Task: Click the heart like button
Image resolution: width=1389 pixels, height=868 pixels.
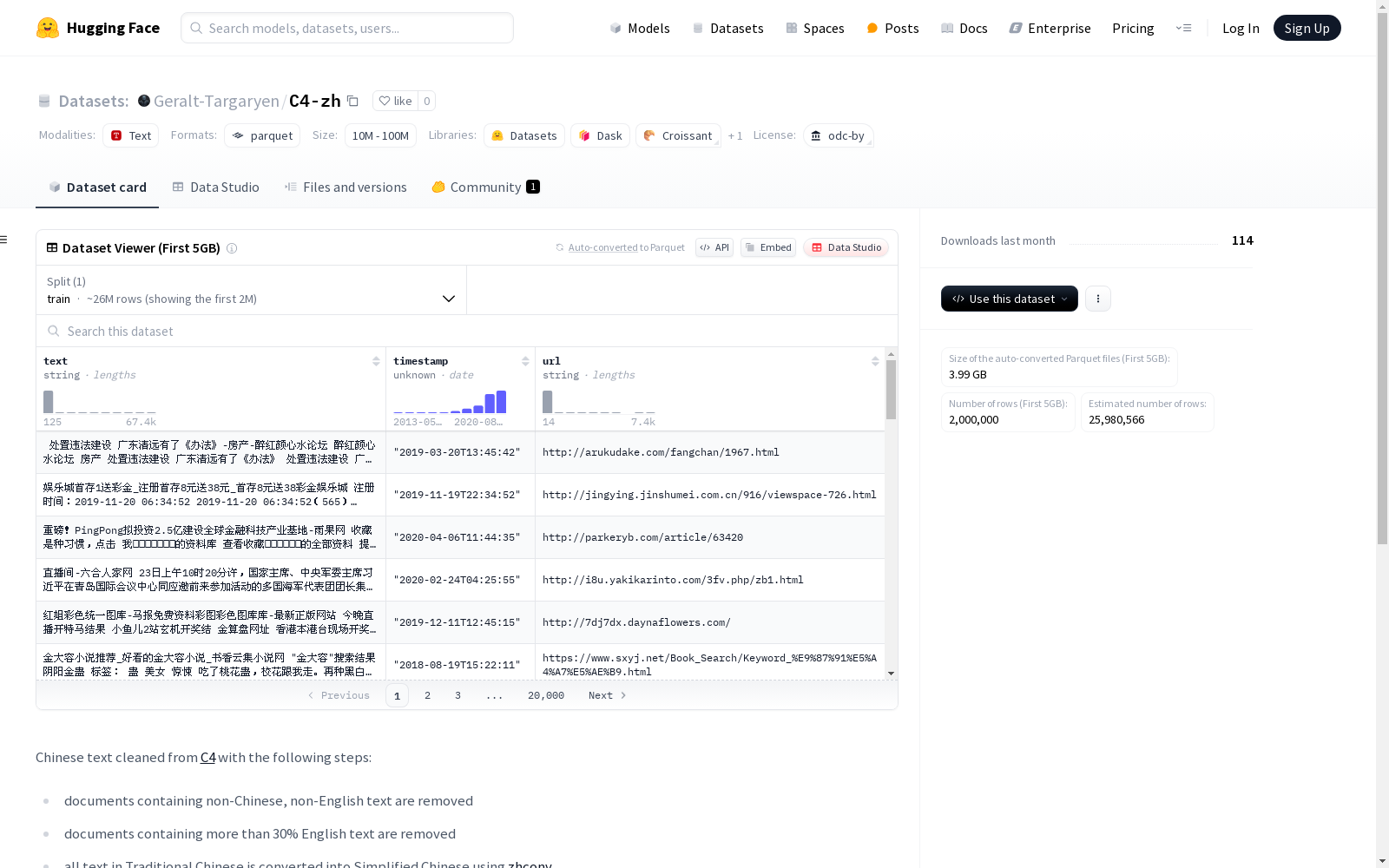Action: coord(395,101)
